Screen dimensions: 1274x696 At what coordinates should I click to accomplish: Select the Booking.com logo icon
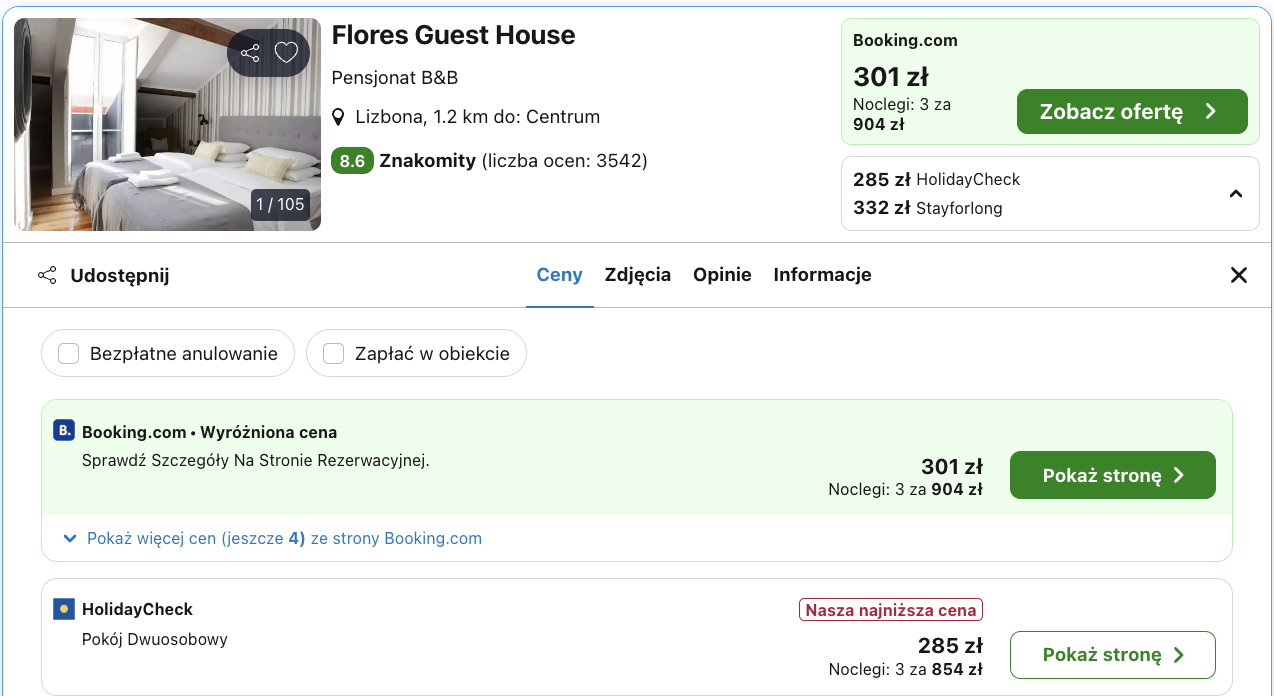[x=62, y=430]
